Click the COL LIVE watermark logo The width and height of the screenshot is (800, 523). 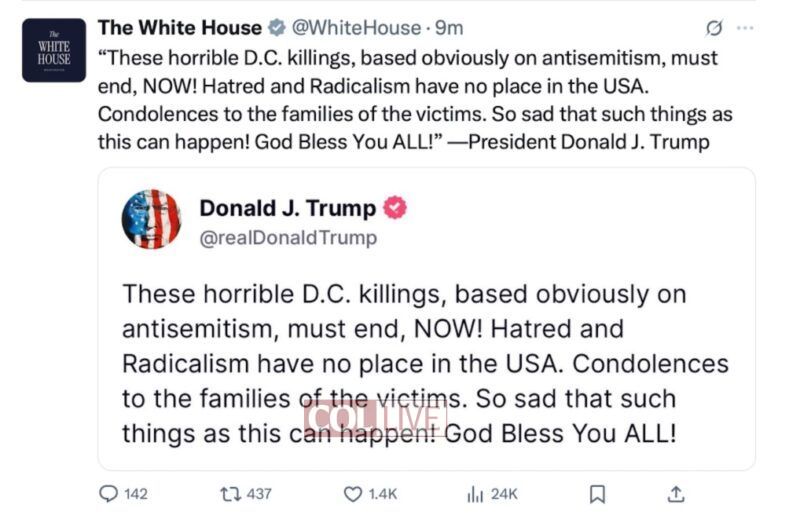tap(376, 416)
